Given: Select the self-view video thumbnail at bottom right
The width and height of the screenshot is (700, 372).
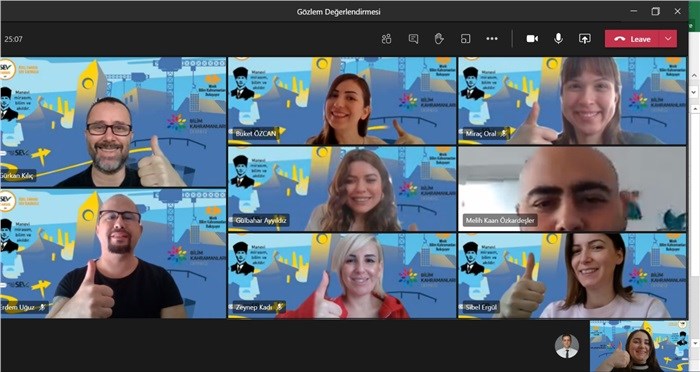Looking at the screenshot, I should coord(639,346).
